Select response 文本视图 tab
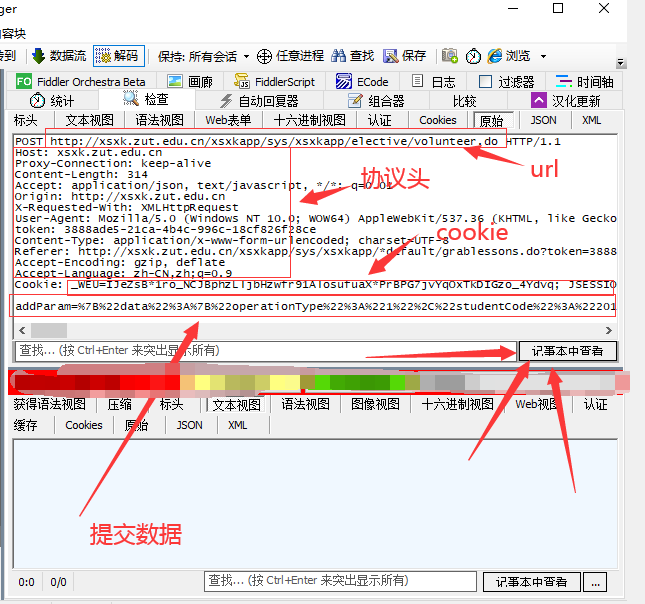 point(237,404)
